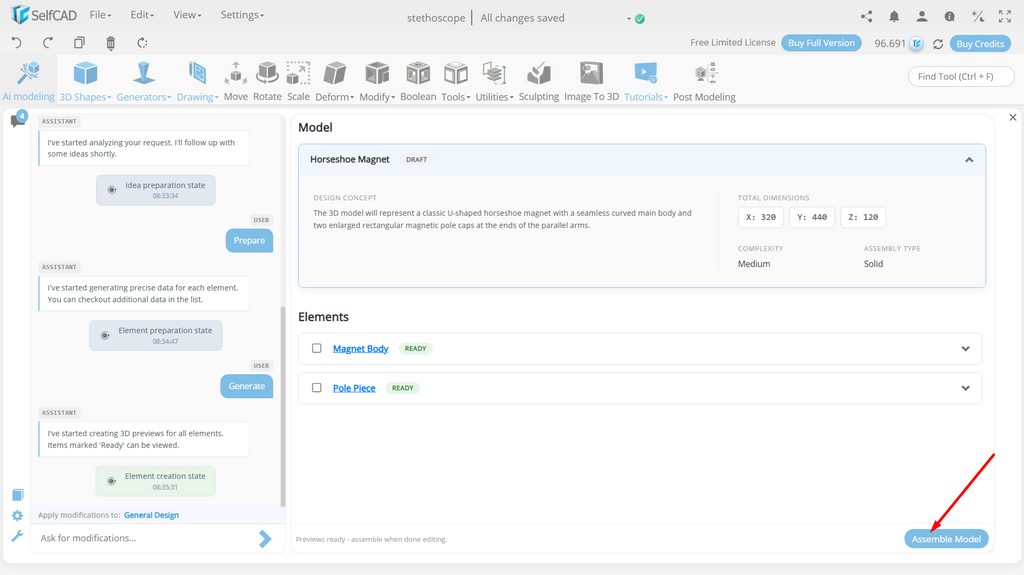This screenshot has width=1024, height=575.
Task: Open the View menu
Action: [x=187, y=14]
